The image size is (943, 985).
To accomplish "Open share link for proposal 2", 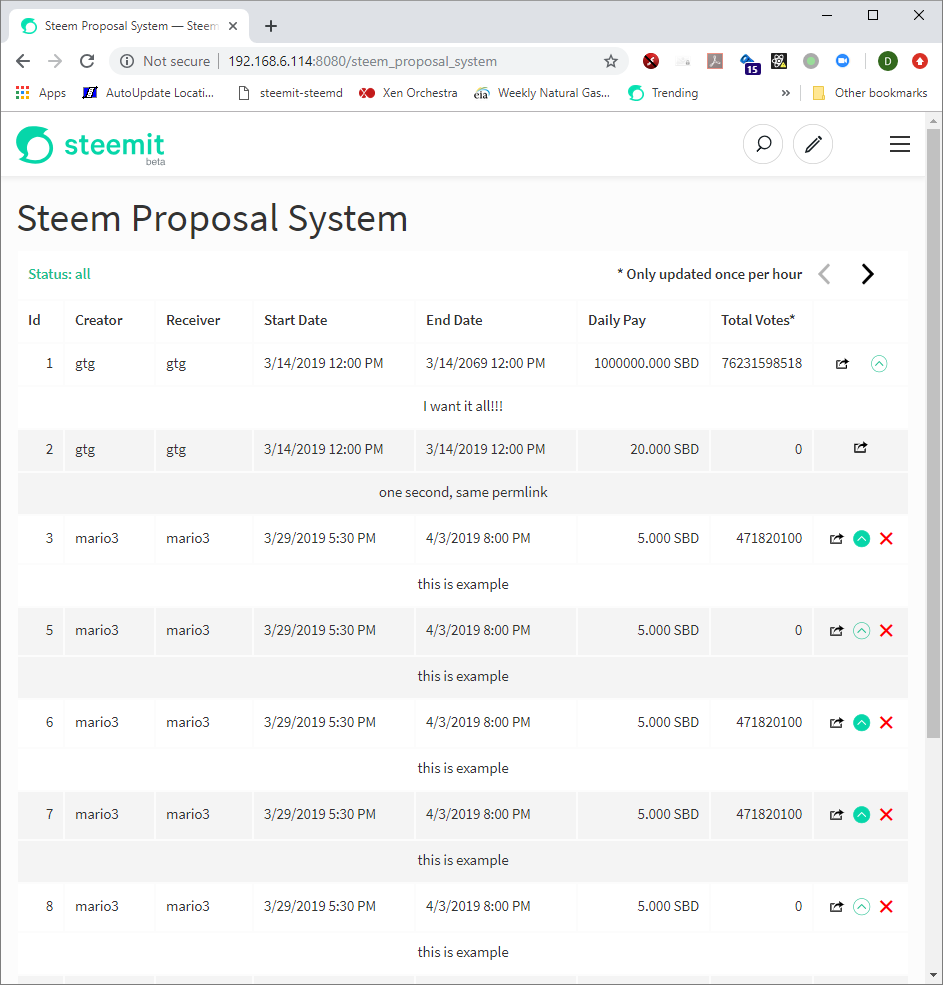I will pos(860,448).
